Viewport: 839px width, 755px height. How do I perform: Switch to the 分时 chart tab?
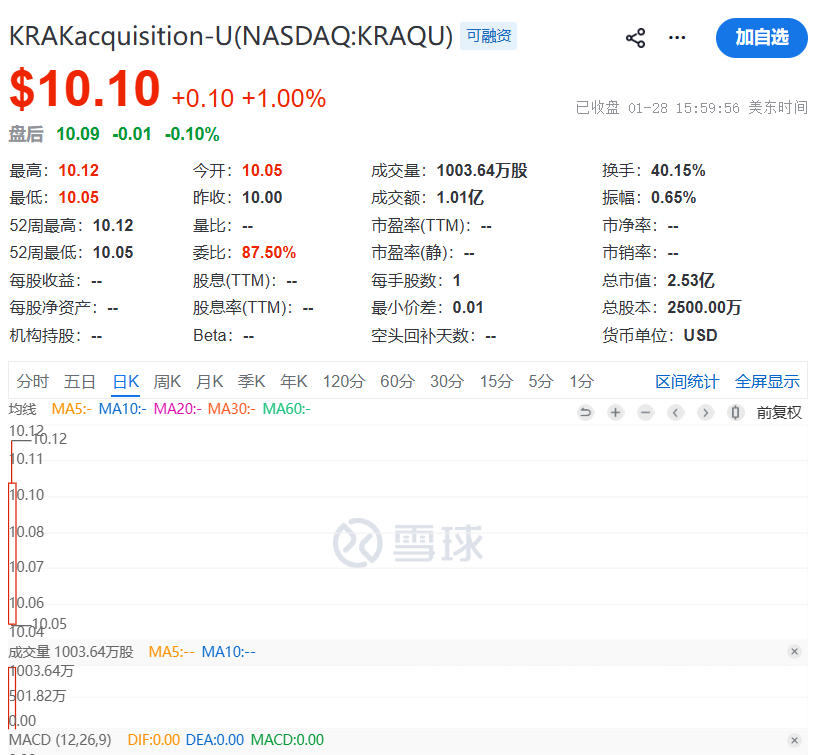click(32, 381)
